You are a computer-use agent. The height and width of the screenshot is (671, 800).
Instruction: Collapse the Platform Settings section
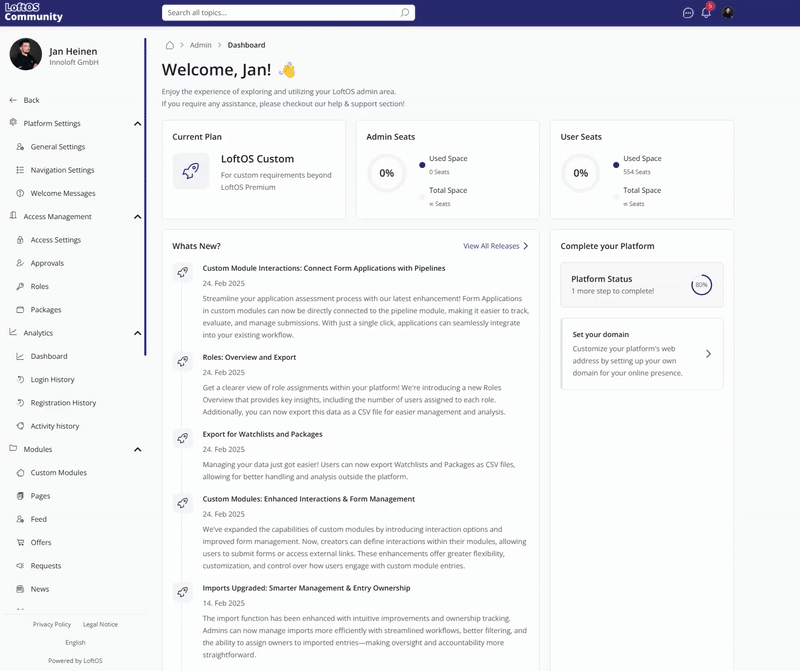point(137,124)
